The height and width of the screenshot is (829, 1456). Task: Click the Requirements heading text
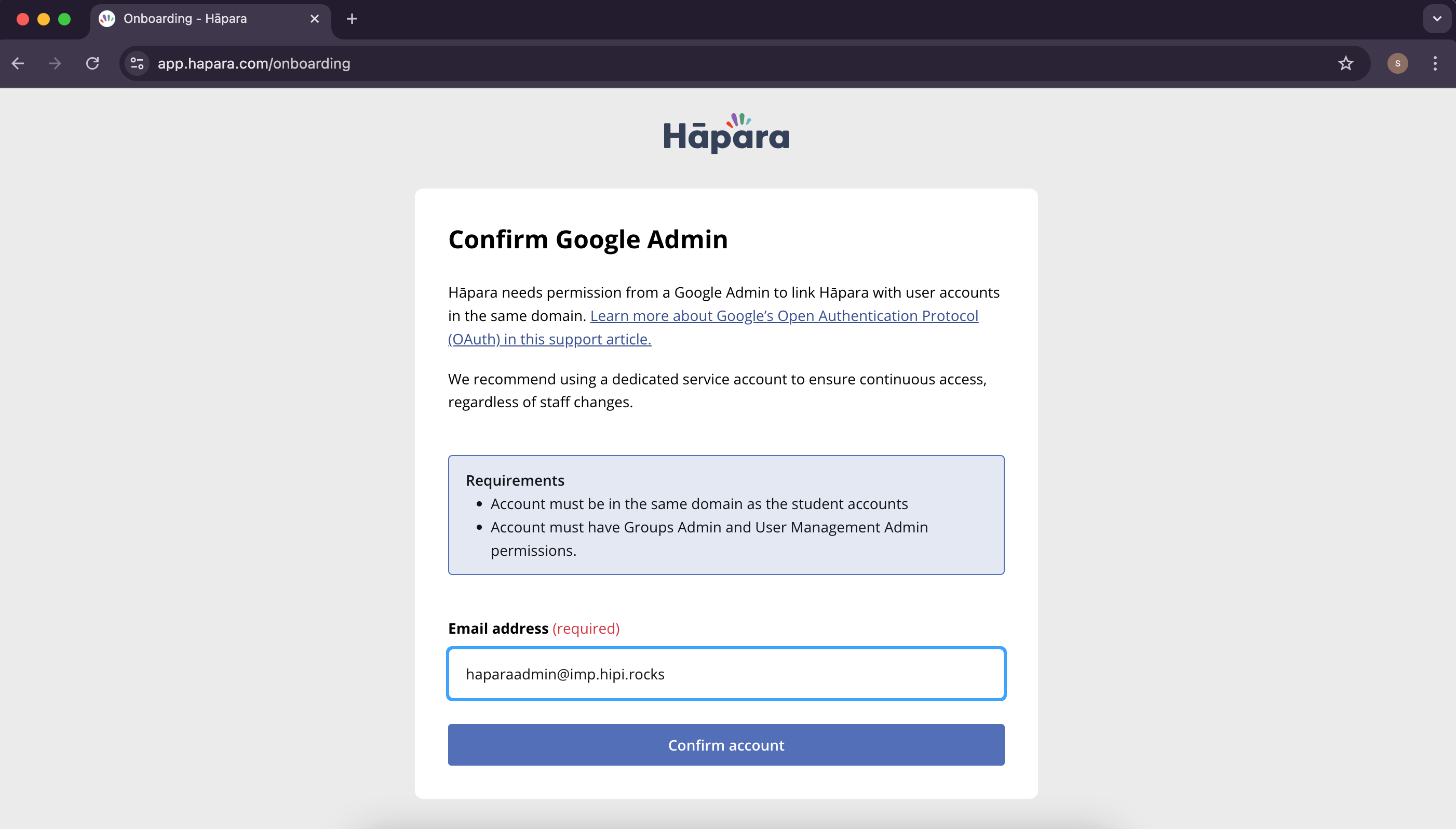515,480
